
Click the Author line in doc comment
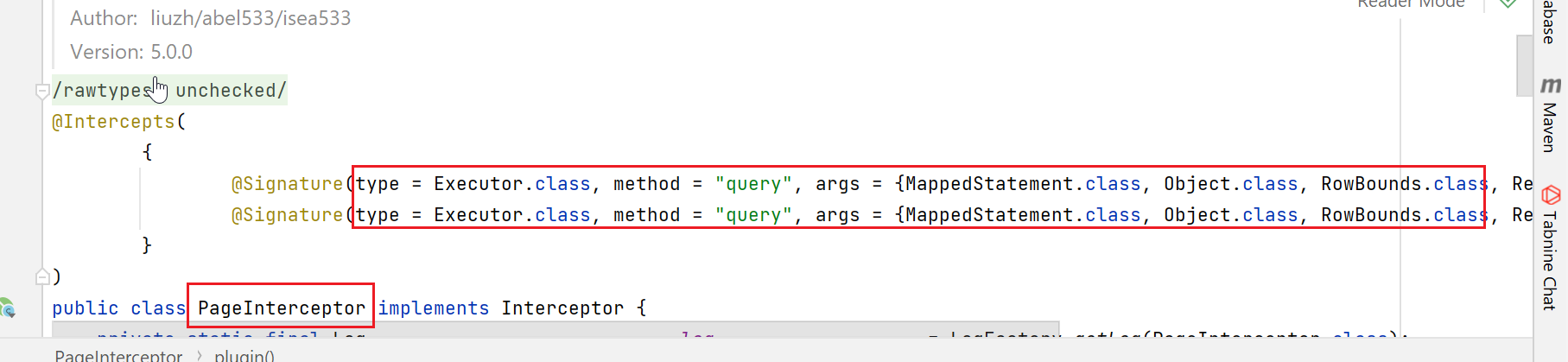[211, 18]
